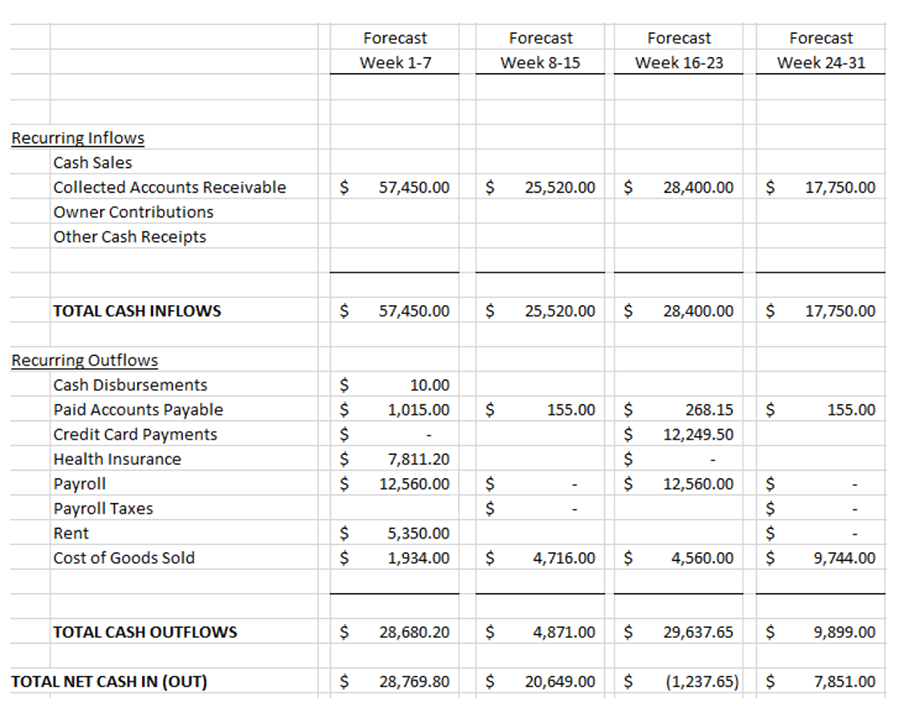Click the Owner Contributions cell
Screen dimensions: 900x720
pyautogui.click(x=132, y=212)
